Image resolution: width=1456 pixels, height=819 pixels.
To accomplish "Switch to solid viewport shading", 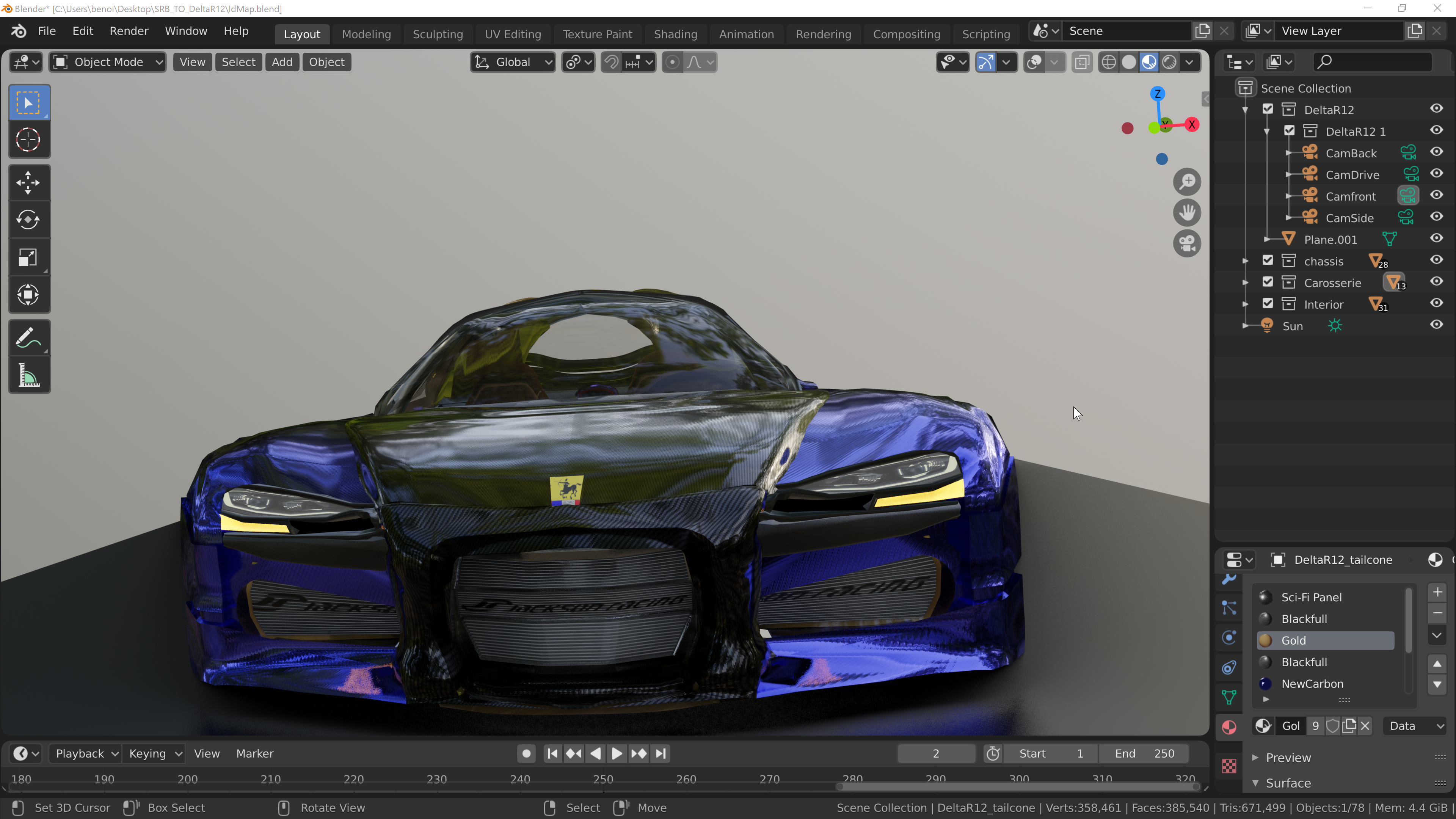I will [x=1129, y=62].
